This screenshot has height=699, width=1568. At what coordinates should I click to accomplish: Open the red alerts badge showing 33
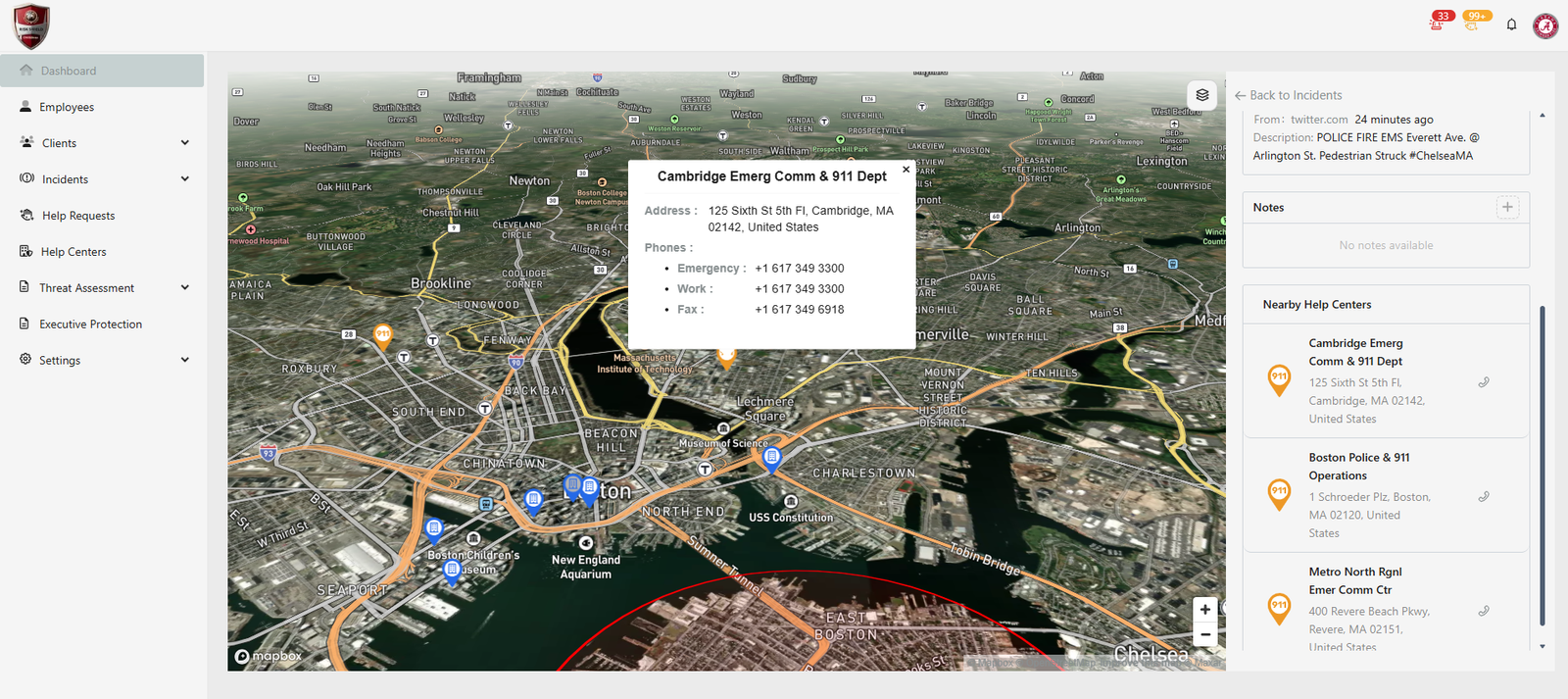(x=1439, y=22)
